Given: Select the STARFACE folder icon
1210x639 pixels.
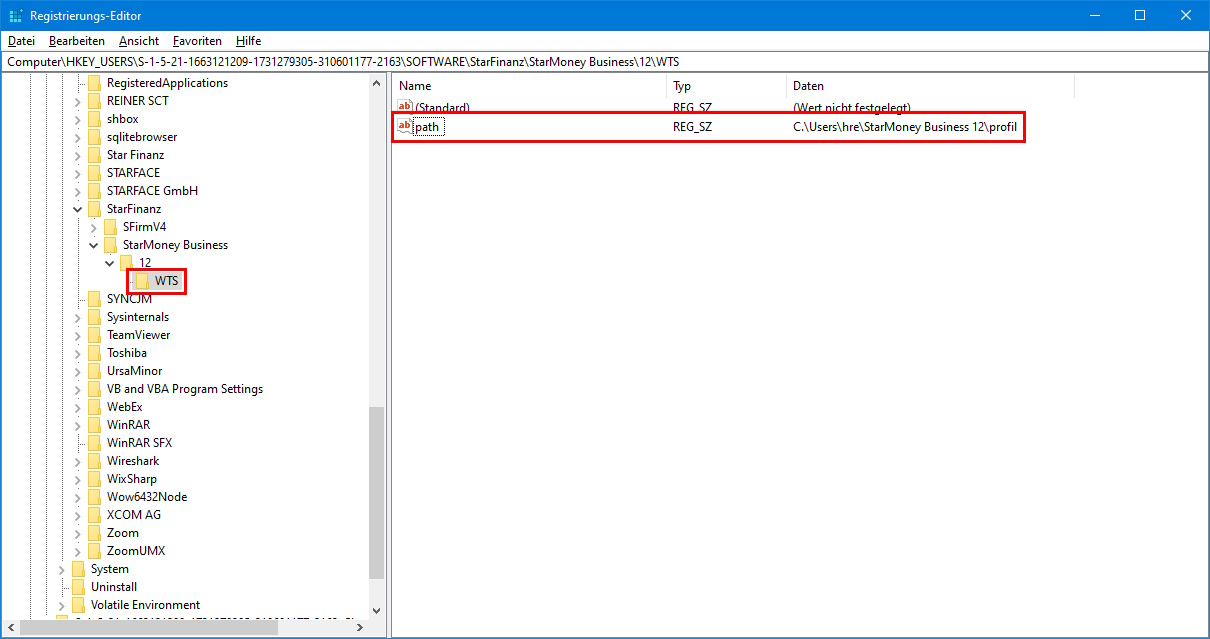Looking at the screenshot, I should (95, 173).
